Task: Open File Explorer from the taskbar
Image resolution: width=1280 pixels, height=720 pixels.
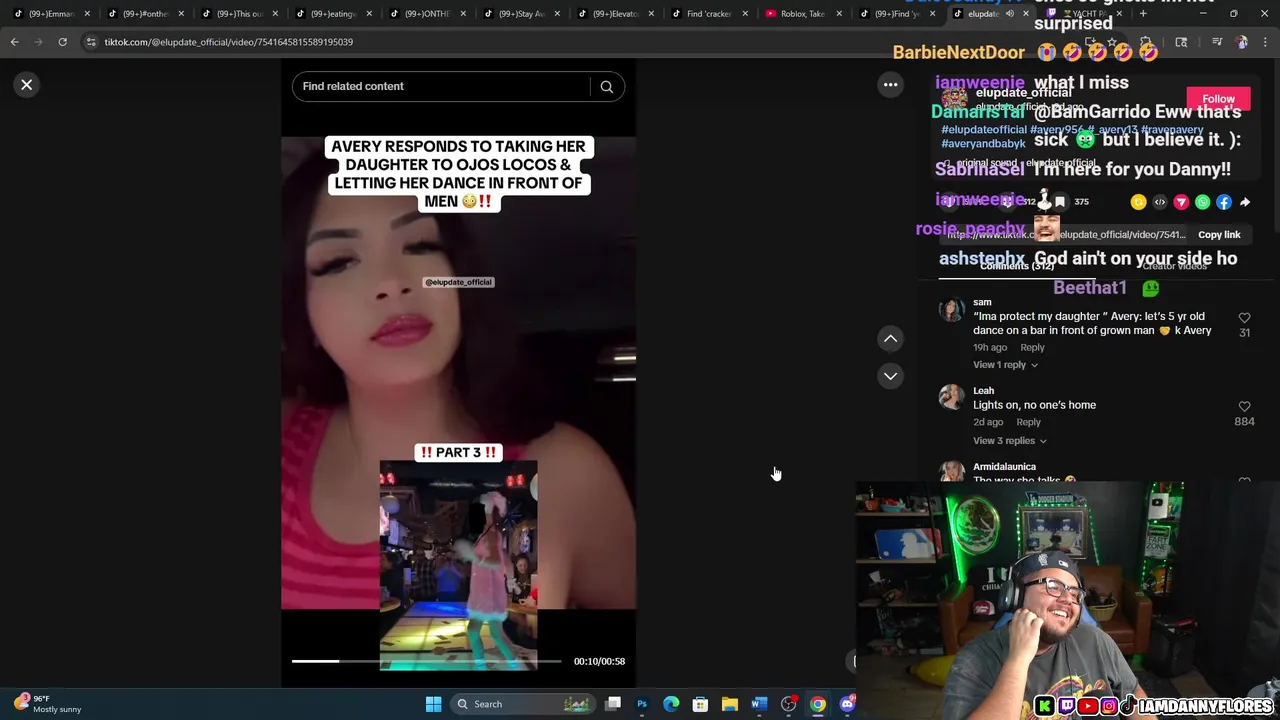Action: point(730,704)
